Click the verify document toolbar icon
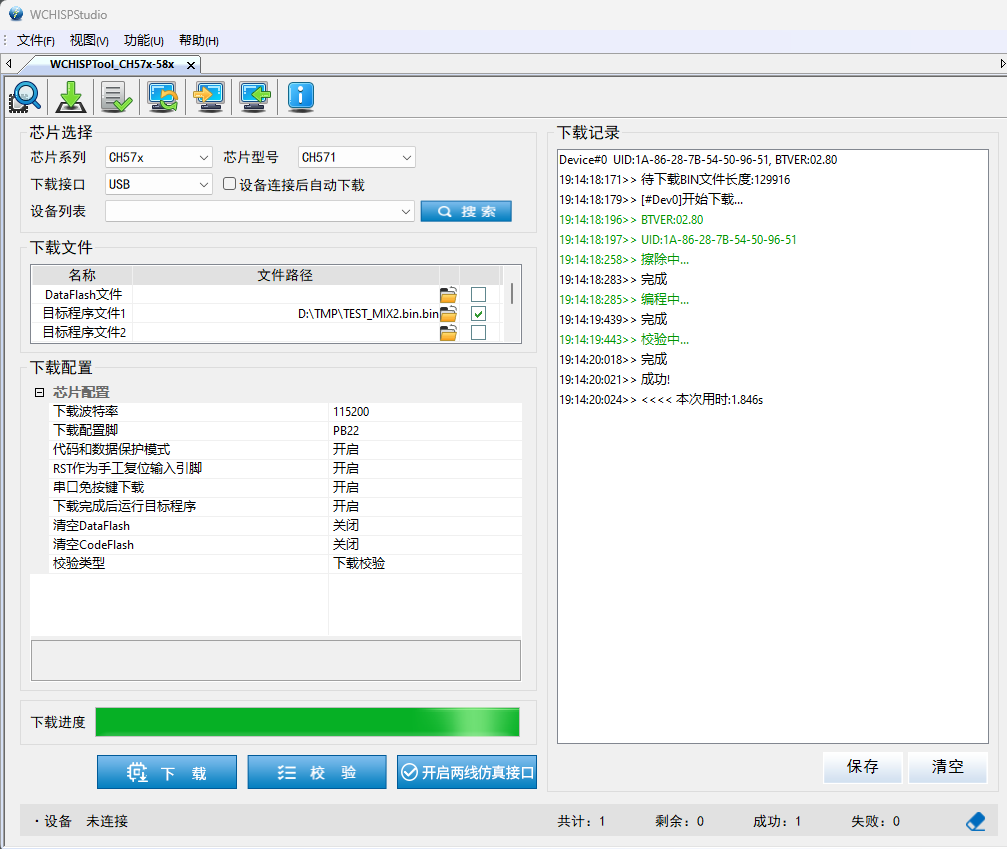 pyautogui.click(x=116, y=96)
